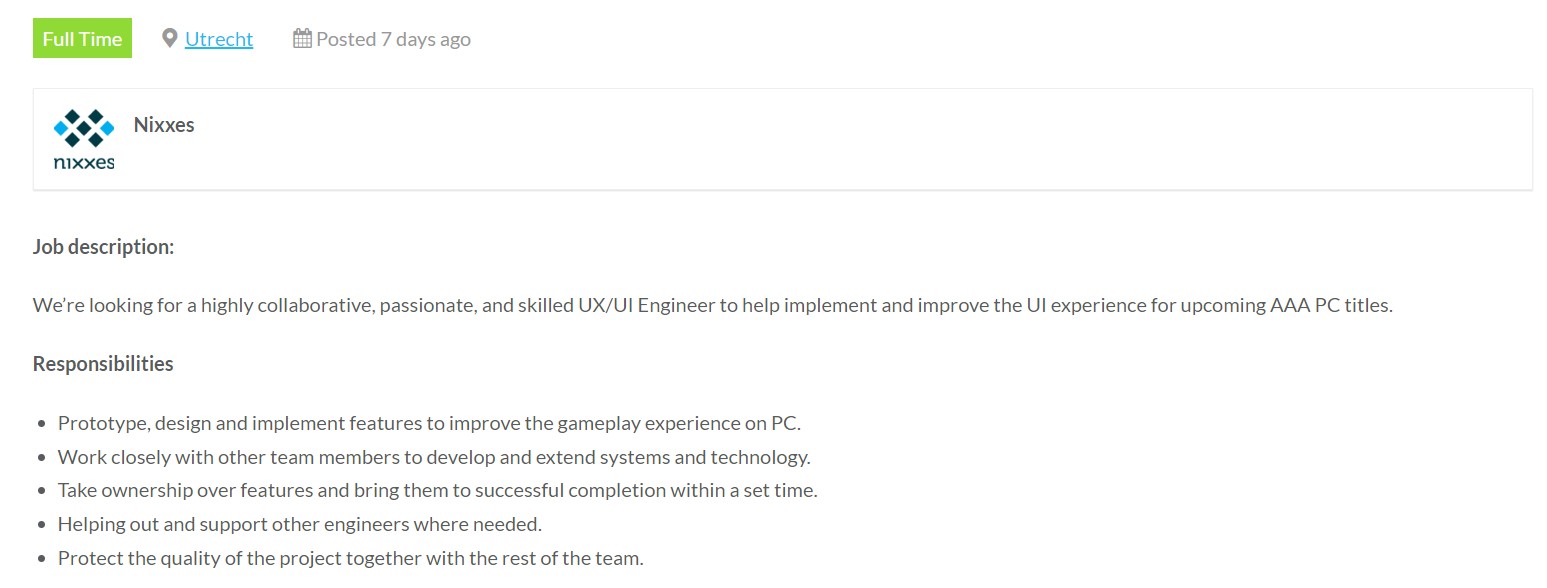This screenshot has height=588, width=1547.
Task: Click the "Work closely with other team" line
Action: (434, 457)
